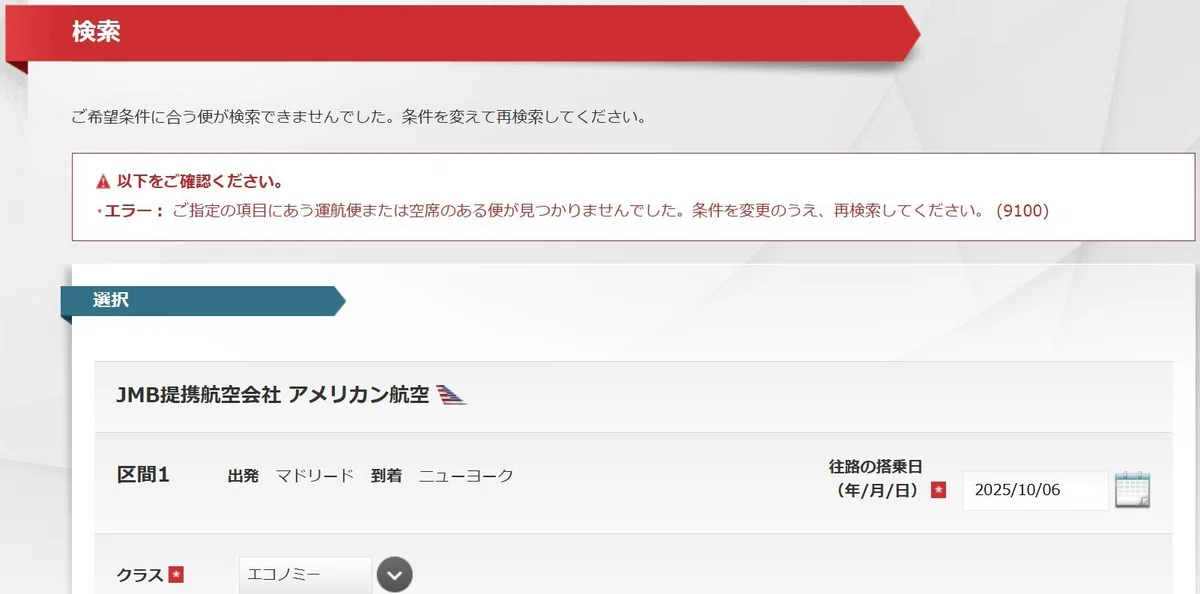Click the outbound date field 2025/10/06
Screen dimensions: 1200x594
1035,490
